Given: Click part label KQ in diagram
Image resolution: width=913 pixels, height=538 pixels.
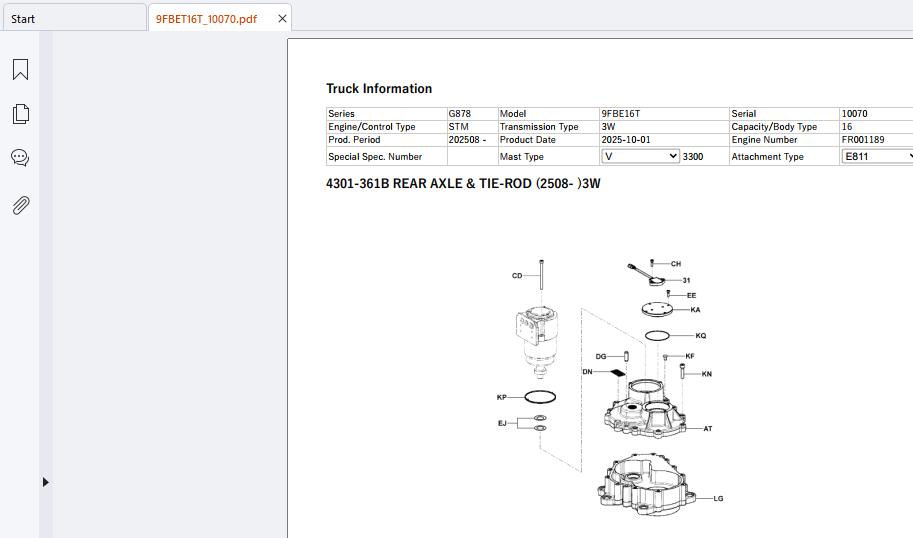Looking at the screenshot, I should (x=700, y=335).
